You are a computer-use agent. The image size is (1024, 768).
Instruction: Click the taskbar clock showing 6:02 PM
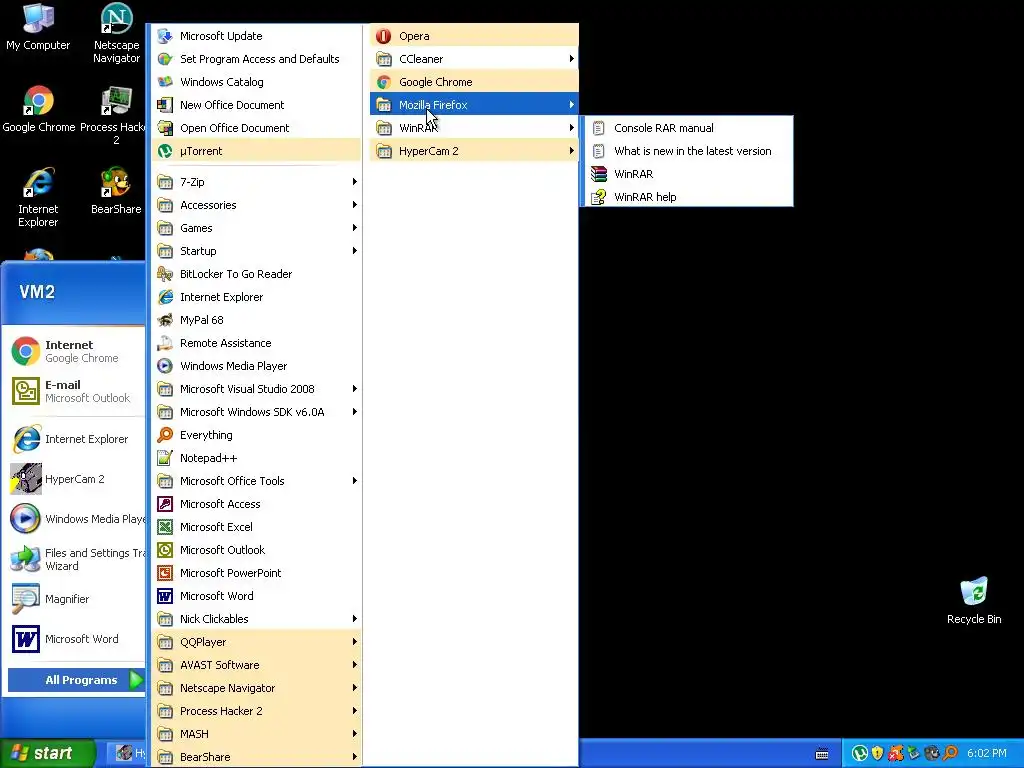987,754
